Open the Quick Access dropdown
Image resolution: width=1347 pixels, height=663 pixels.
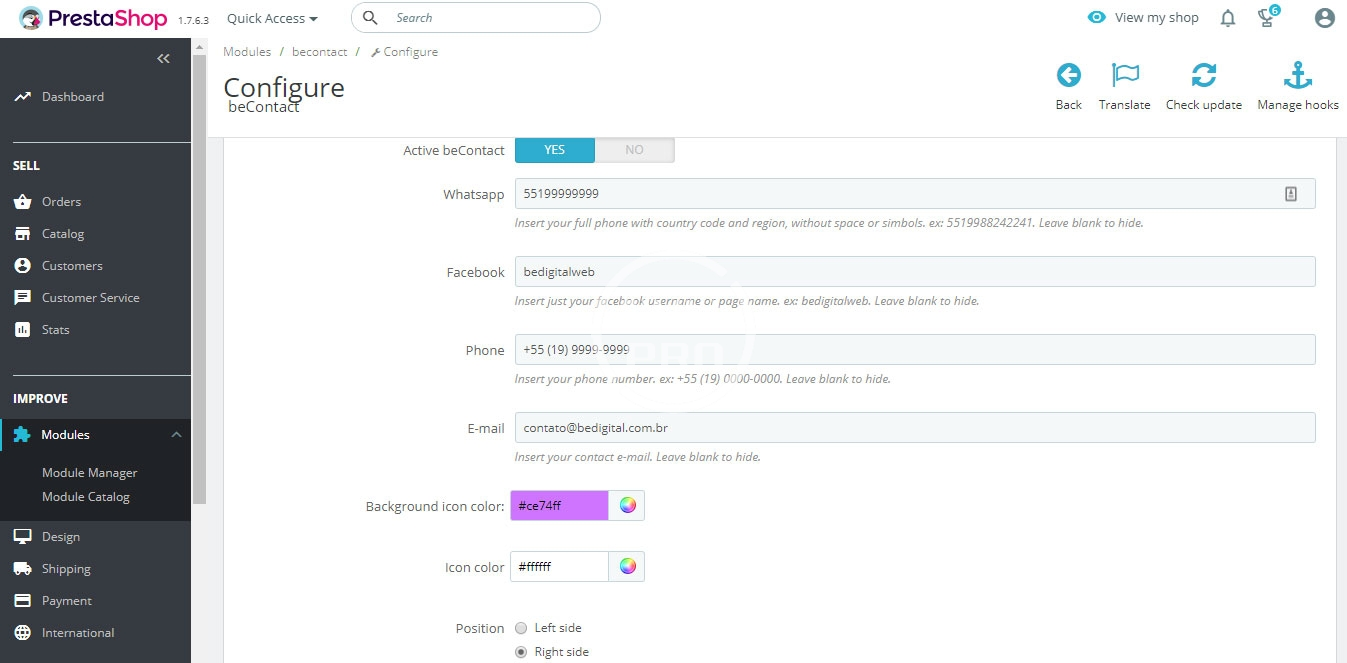coord(272,18)
